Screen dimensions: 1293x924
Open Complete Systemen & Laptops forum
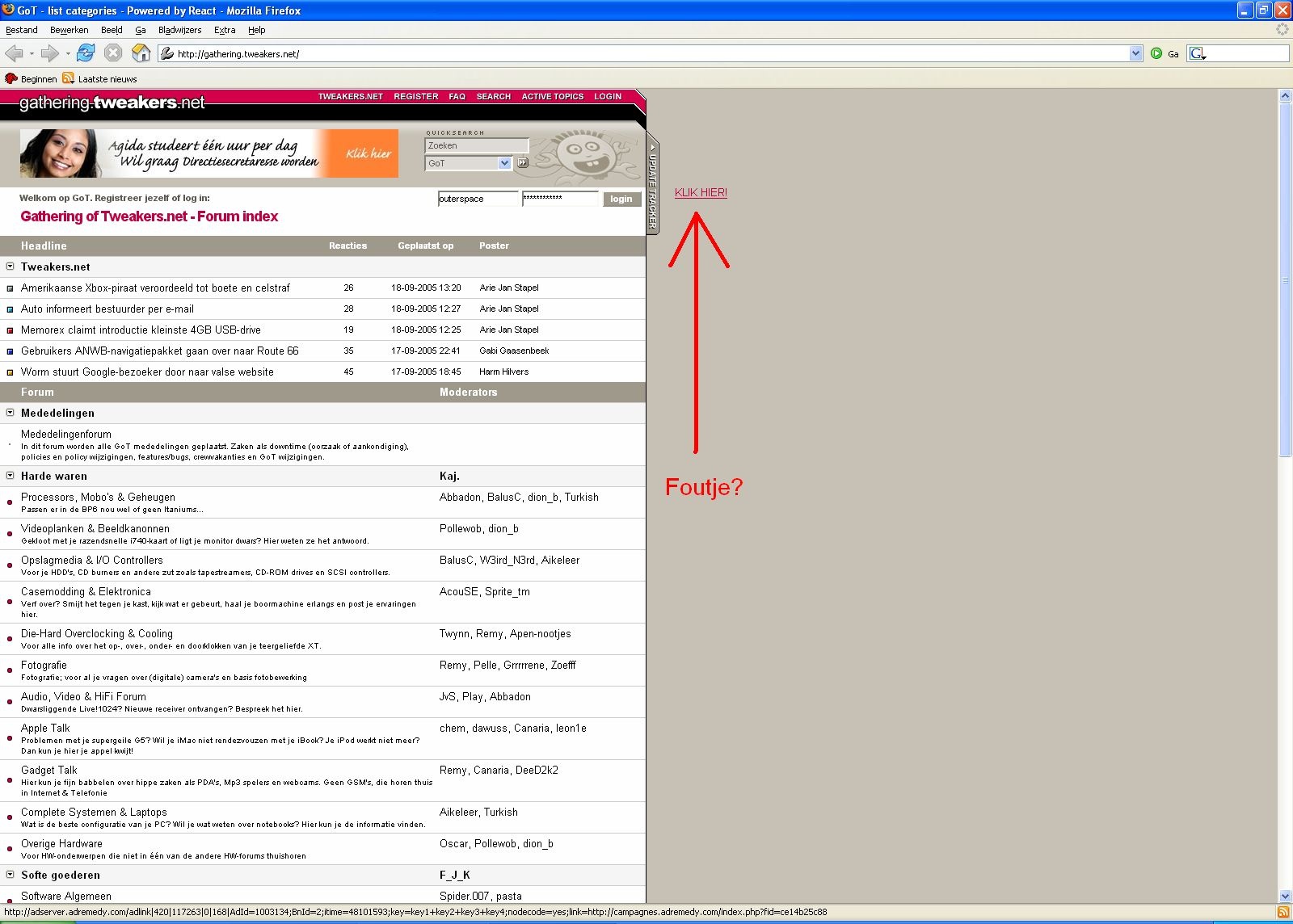pyautogui.click(x=94, y=813)
